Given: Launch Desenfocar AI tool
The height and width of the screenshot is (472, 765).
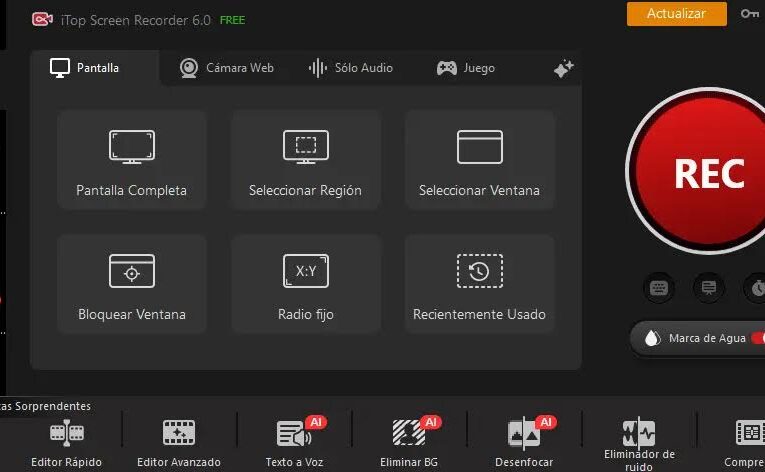Looking at the screenshot, I should click(524, 442).
